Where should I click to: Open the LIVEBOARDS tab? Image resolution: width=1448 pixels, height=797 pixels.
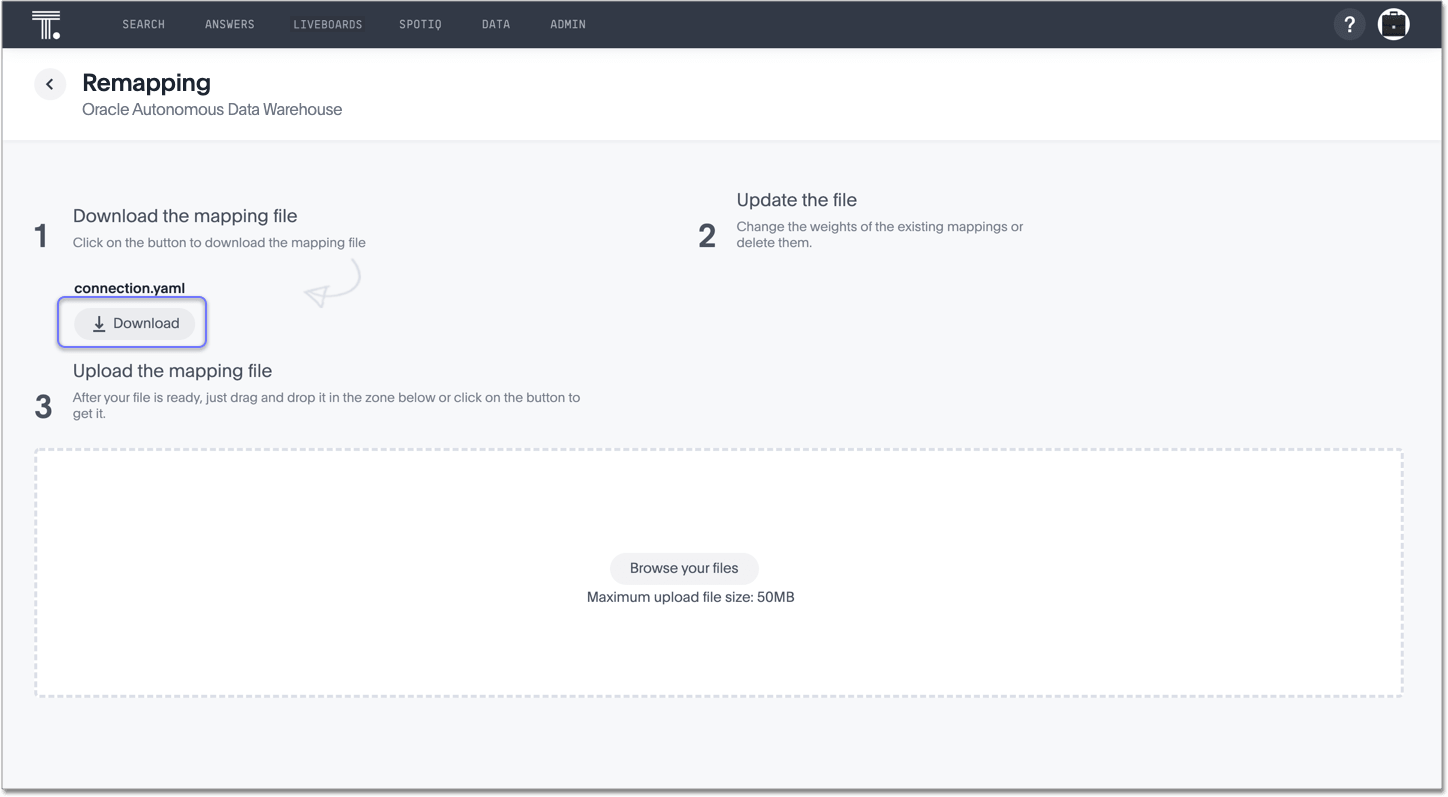(x=327, y=24)
